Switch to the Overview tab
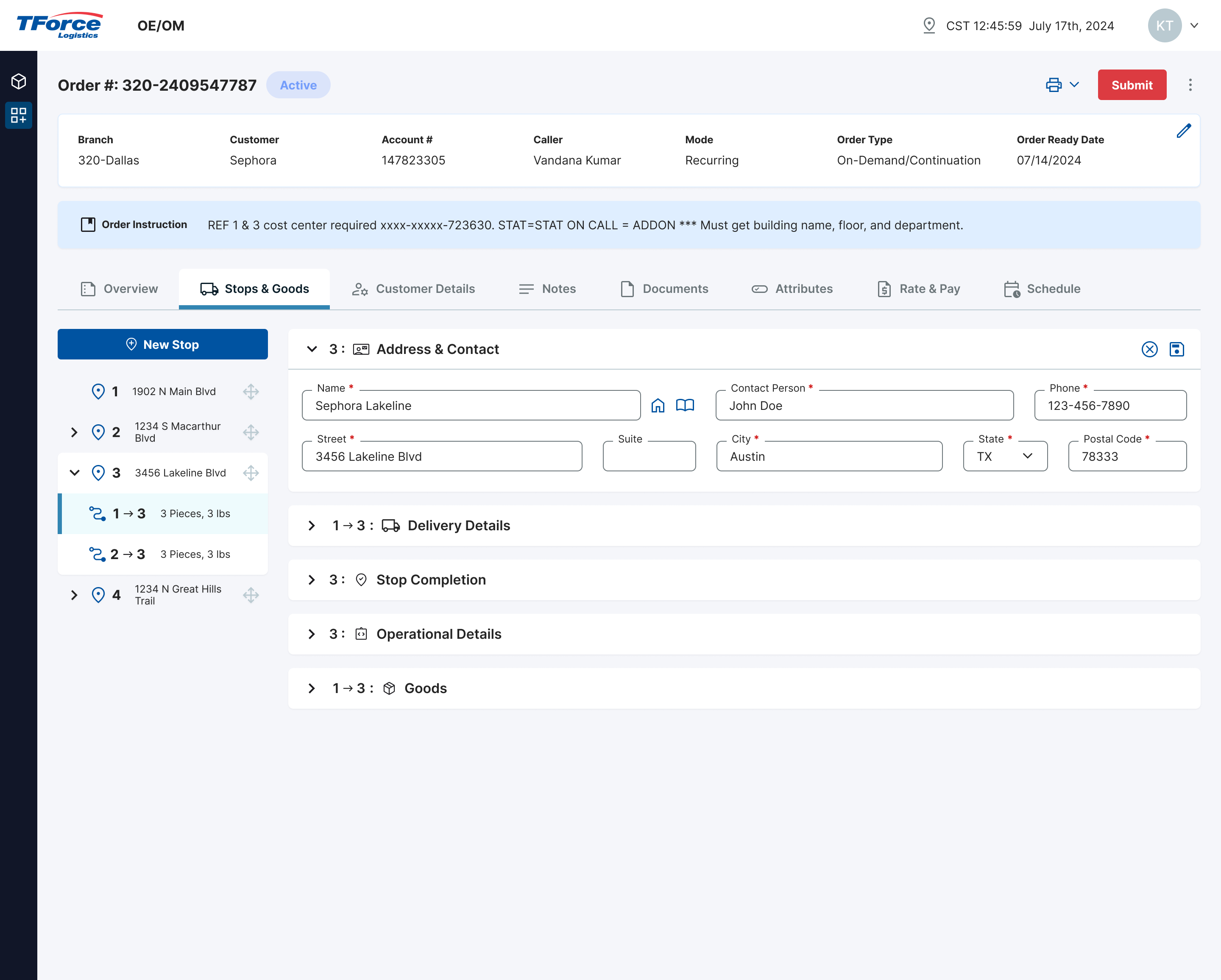The height and width of the screenshot is (980, 1221). 119,289
